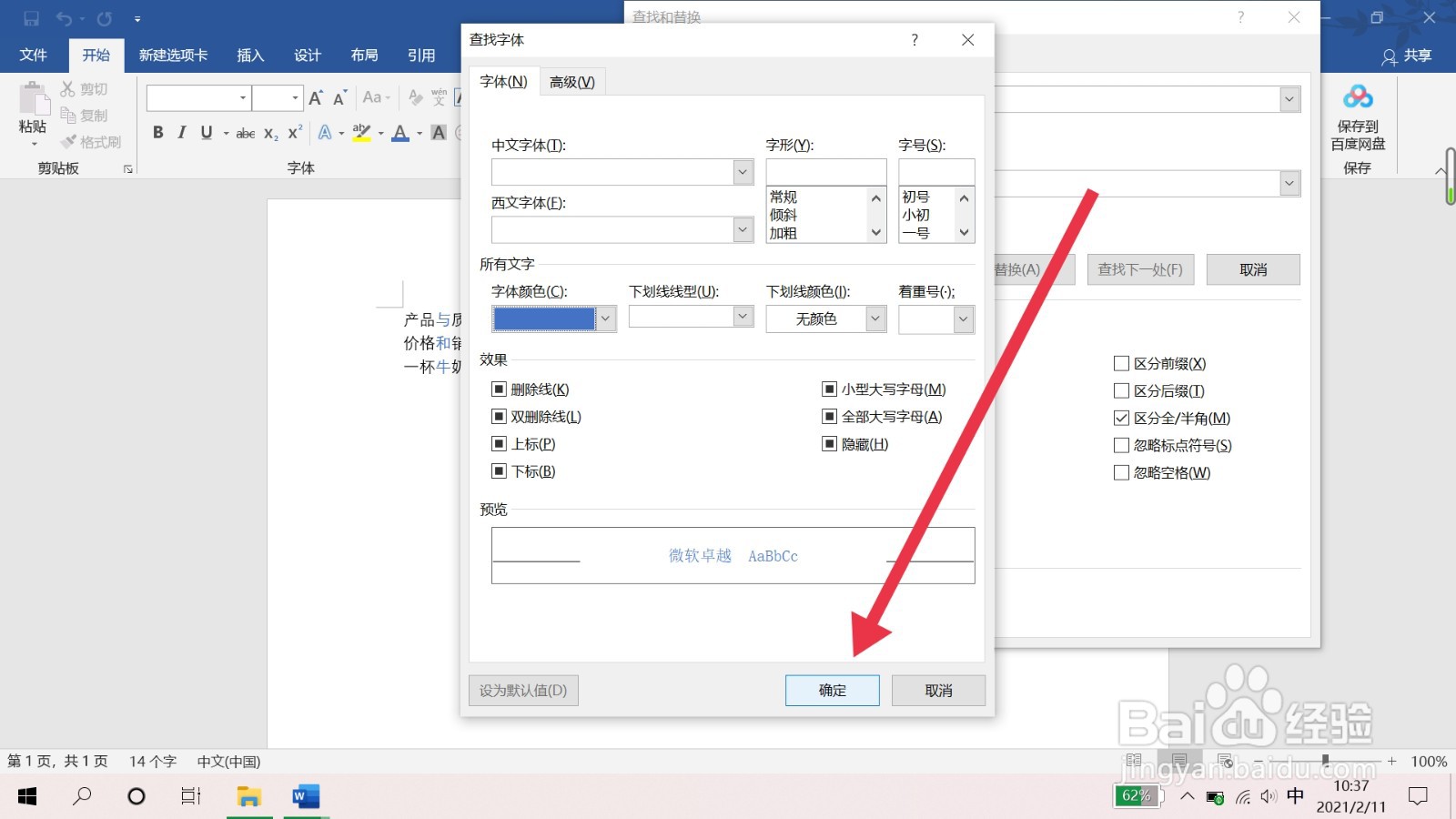Toggle the subscript 下标 checkbox
This screenshot has width=1456, height=819.
[x=499, y=471]
